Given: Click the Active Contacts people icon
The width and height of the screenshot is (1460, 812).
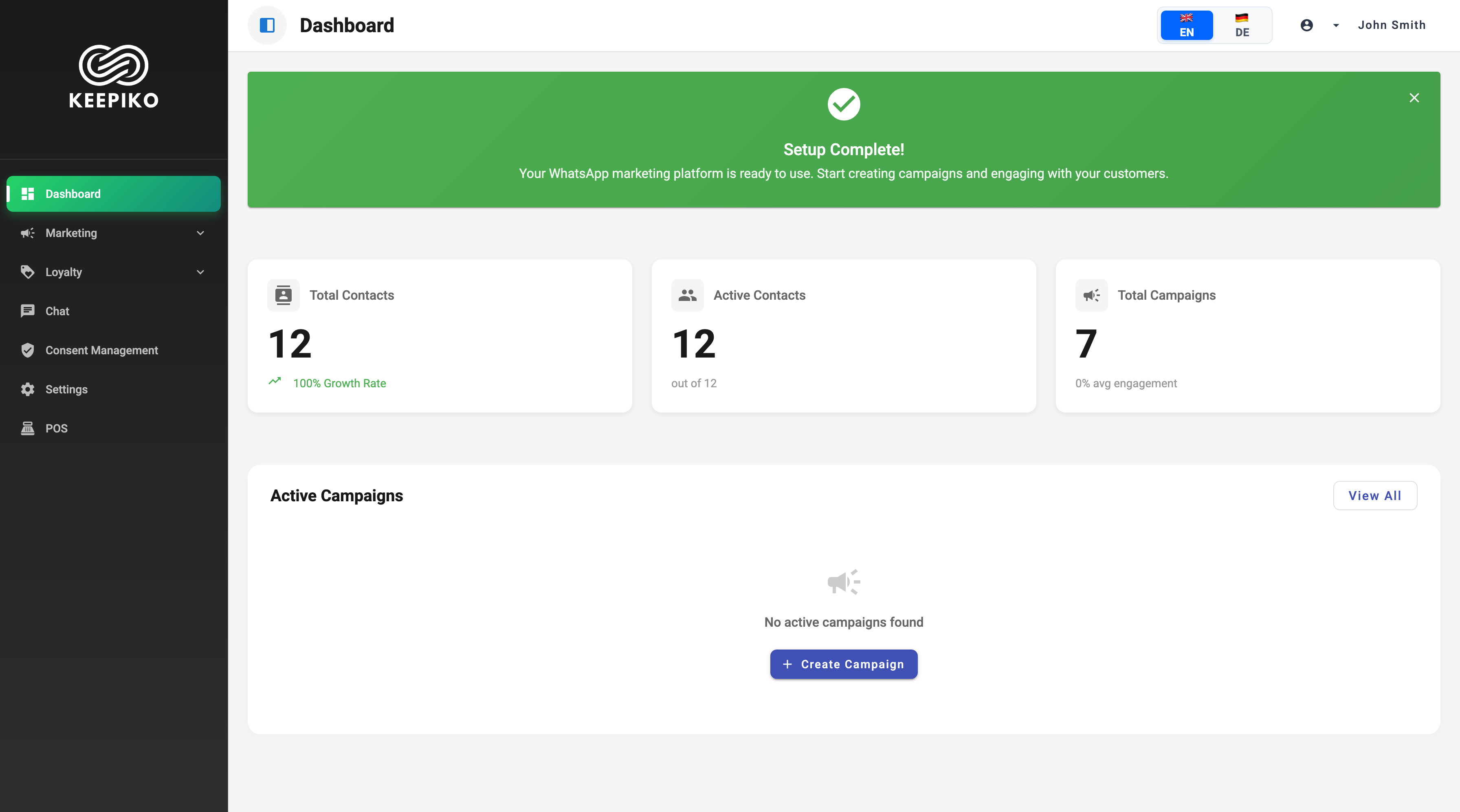Looking at the screenshot, I should pyautogui.click(x=687, y=295).
